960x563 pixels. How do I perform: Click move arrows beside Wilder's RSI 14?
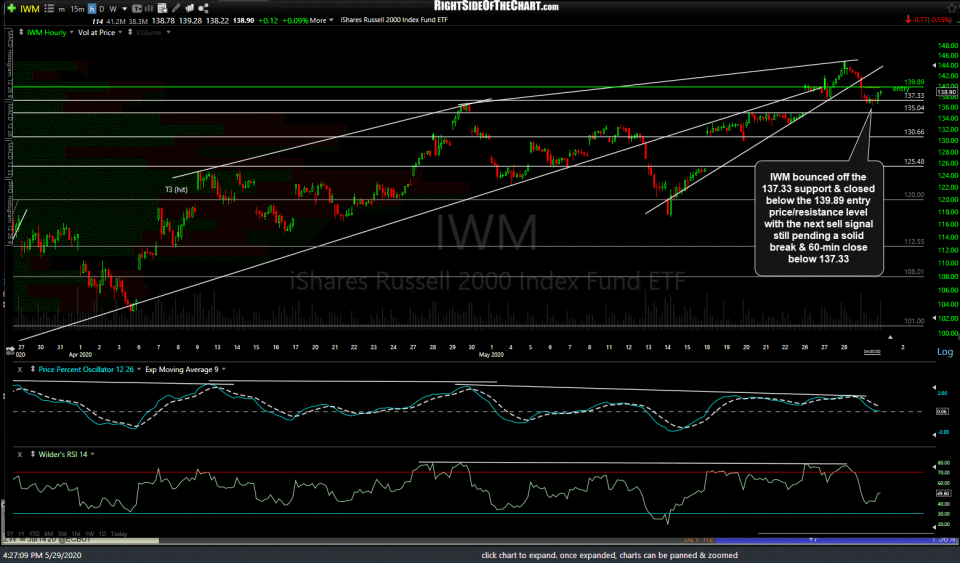(33, 455)
